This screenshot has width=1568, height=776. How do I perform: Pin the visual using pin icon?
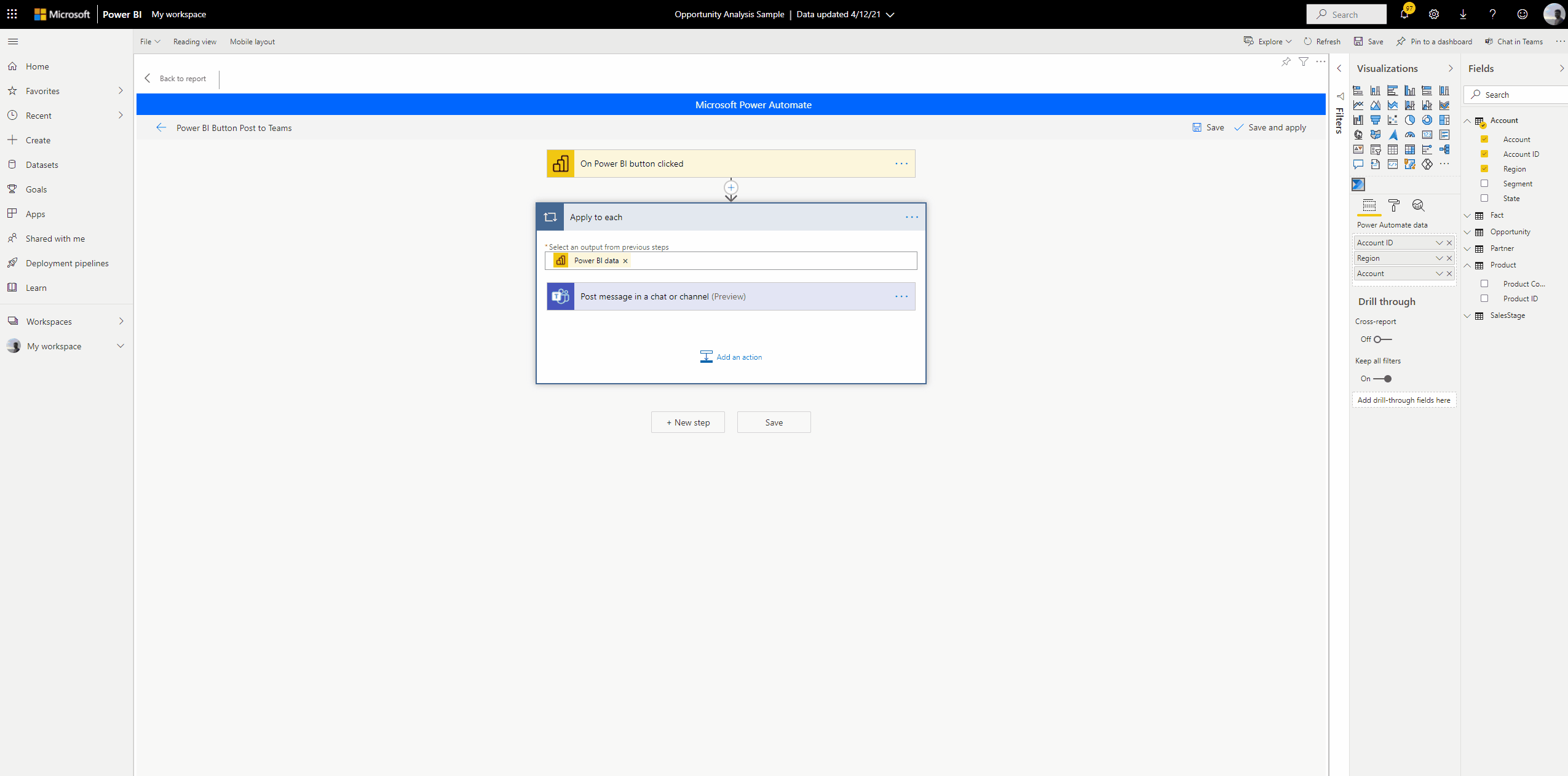click(x=1286, y=61)
